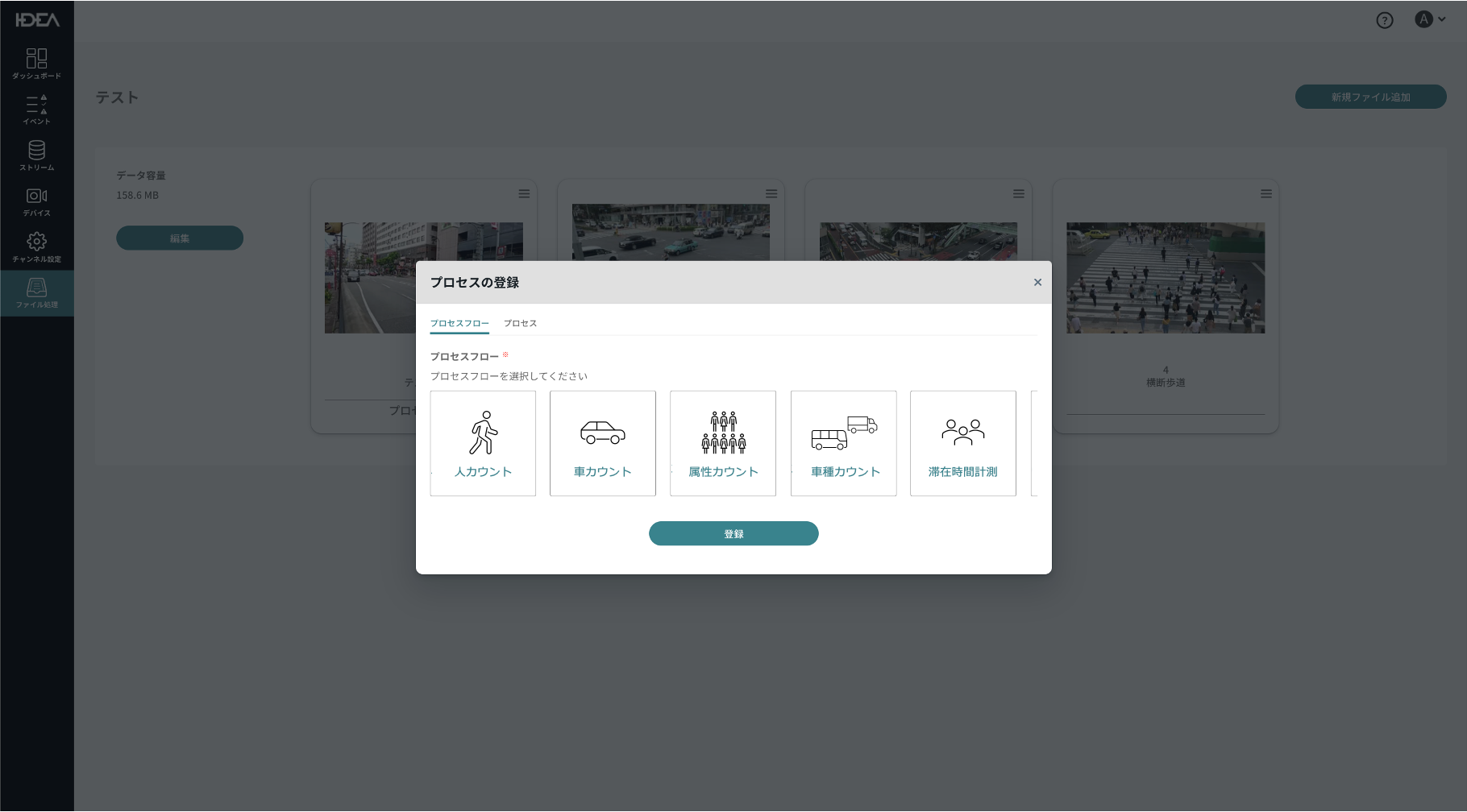
Task: Open the Dashboard (ダッシュボード) sidebar item
Action: point(36,64)
